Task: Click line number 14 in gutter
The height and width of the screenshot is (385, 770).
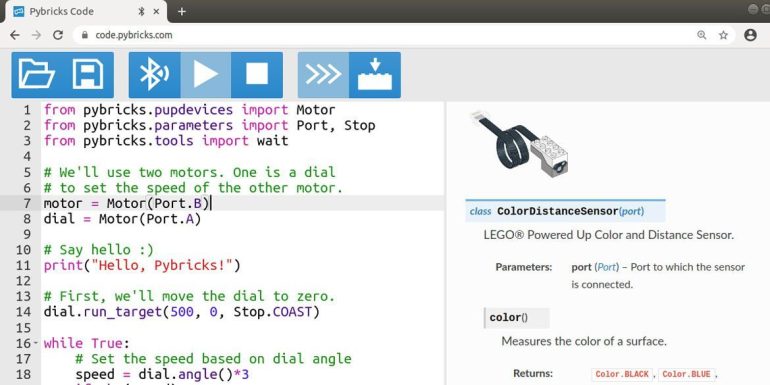Action: (23, 312)
